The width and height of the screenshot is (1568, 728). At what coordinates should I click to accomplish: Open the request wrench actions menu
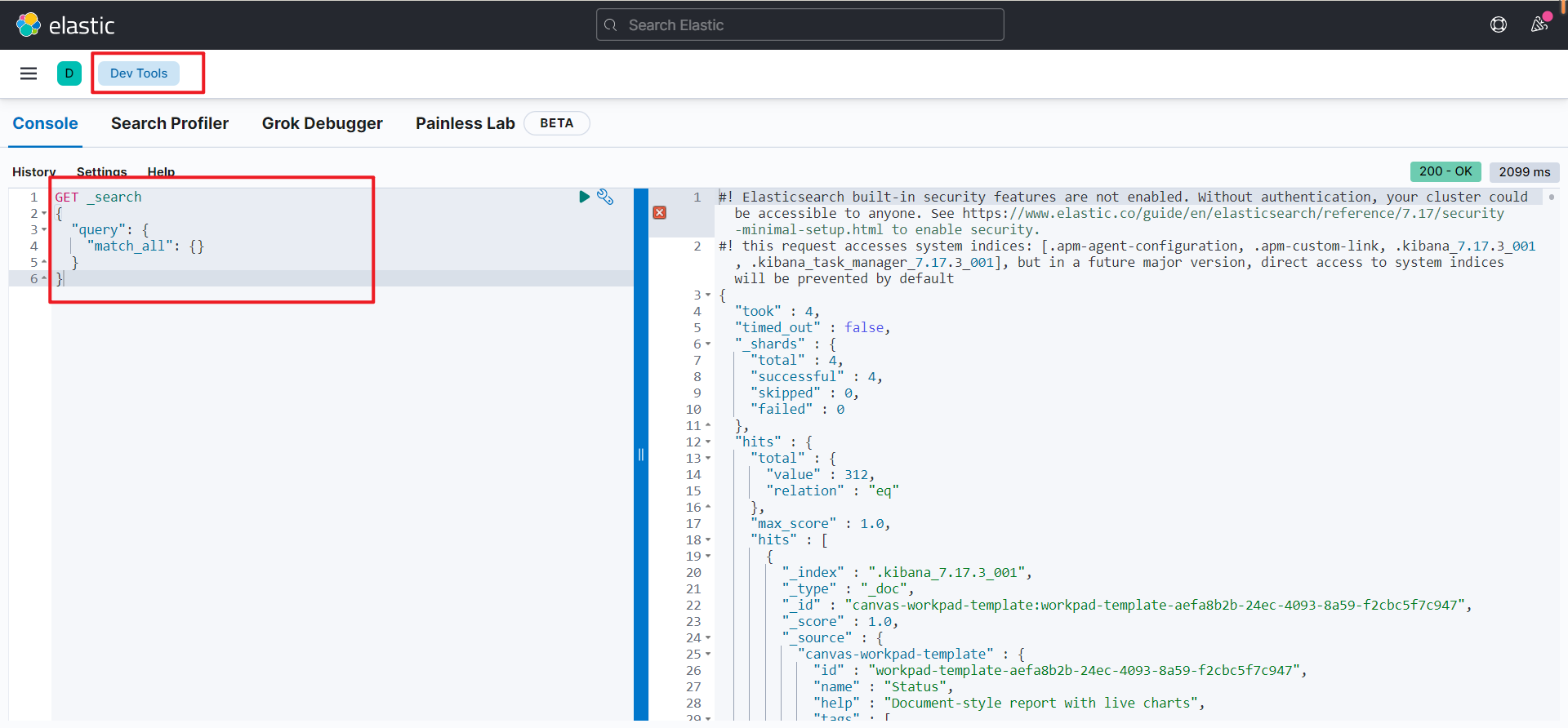click(x=605, y=197)
